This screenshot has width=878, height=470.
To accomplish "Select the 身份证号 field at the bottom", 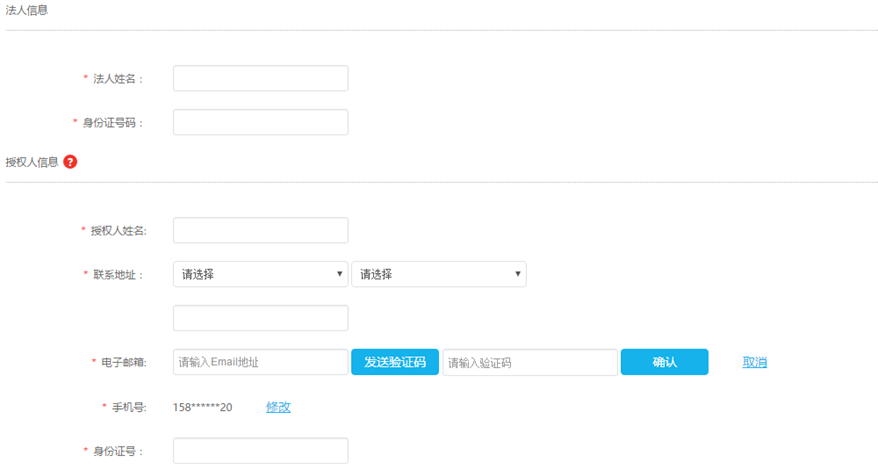I will [x=260, y=451].
